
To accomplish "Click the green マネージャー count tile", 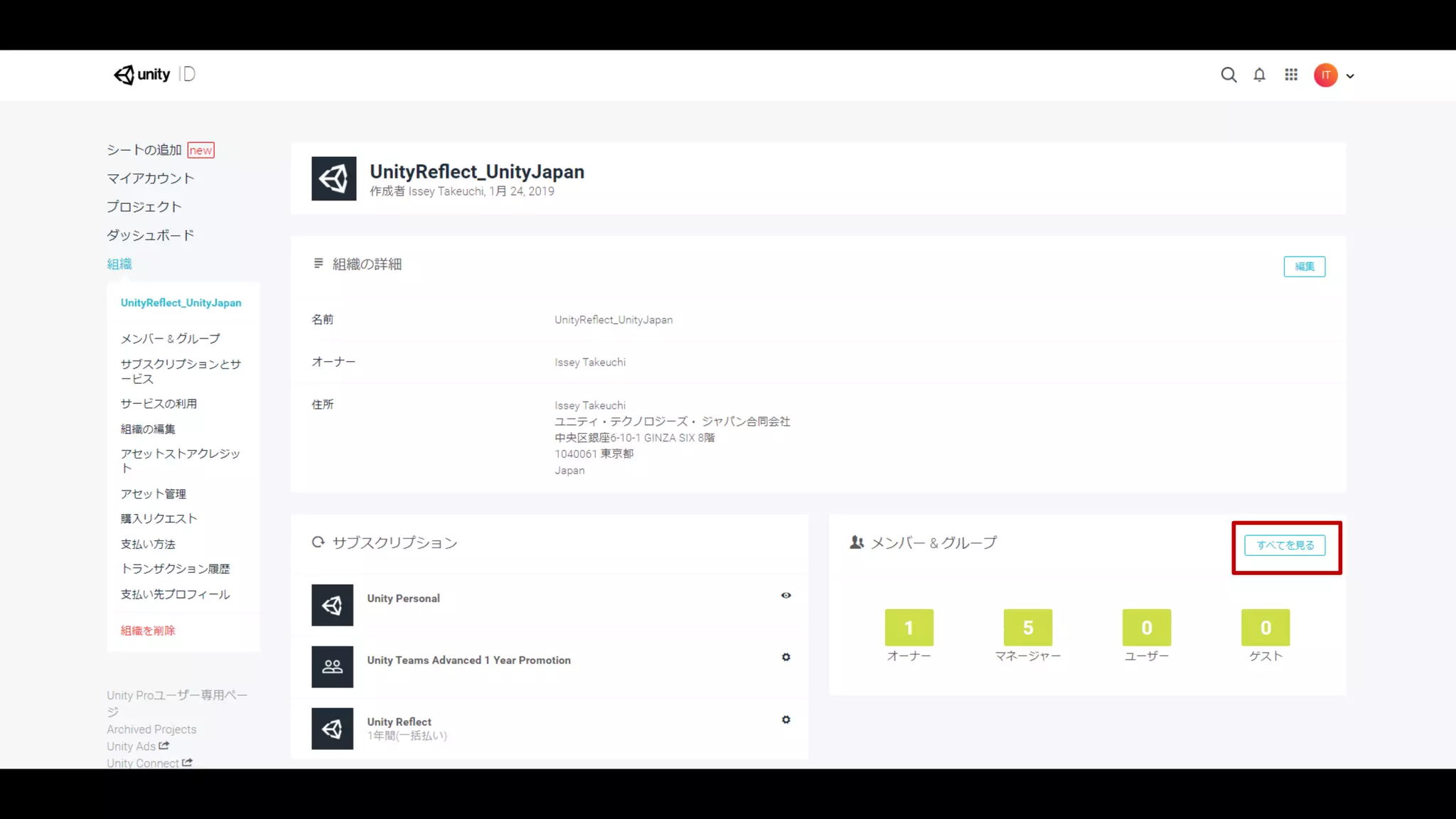I will coord(1027,627).
